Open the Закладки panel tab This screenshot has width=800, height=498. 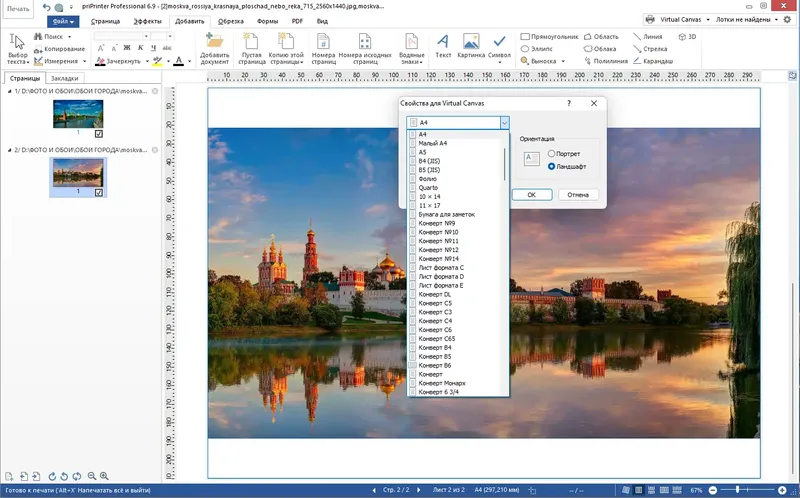pos(65,78)
